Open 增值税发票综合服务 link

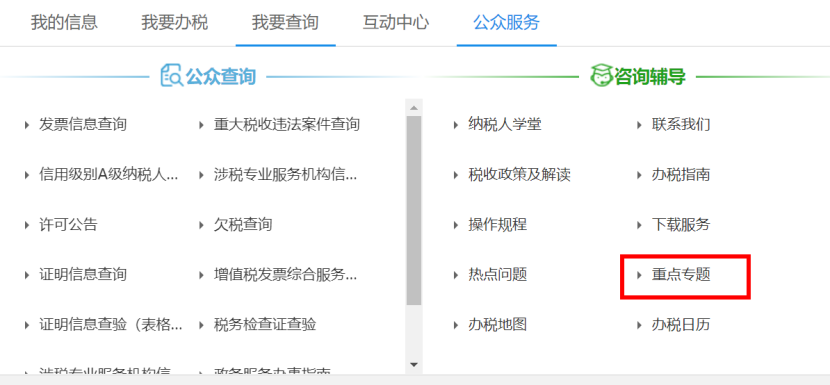point(286,275)
